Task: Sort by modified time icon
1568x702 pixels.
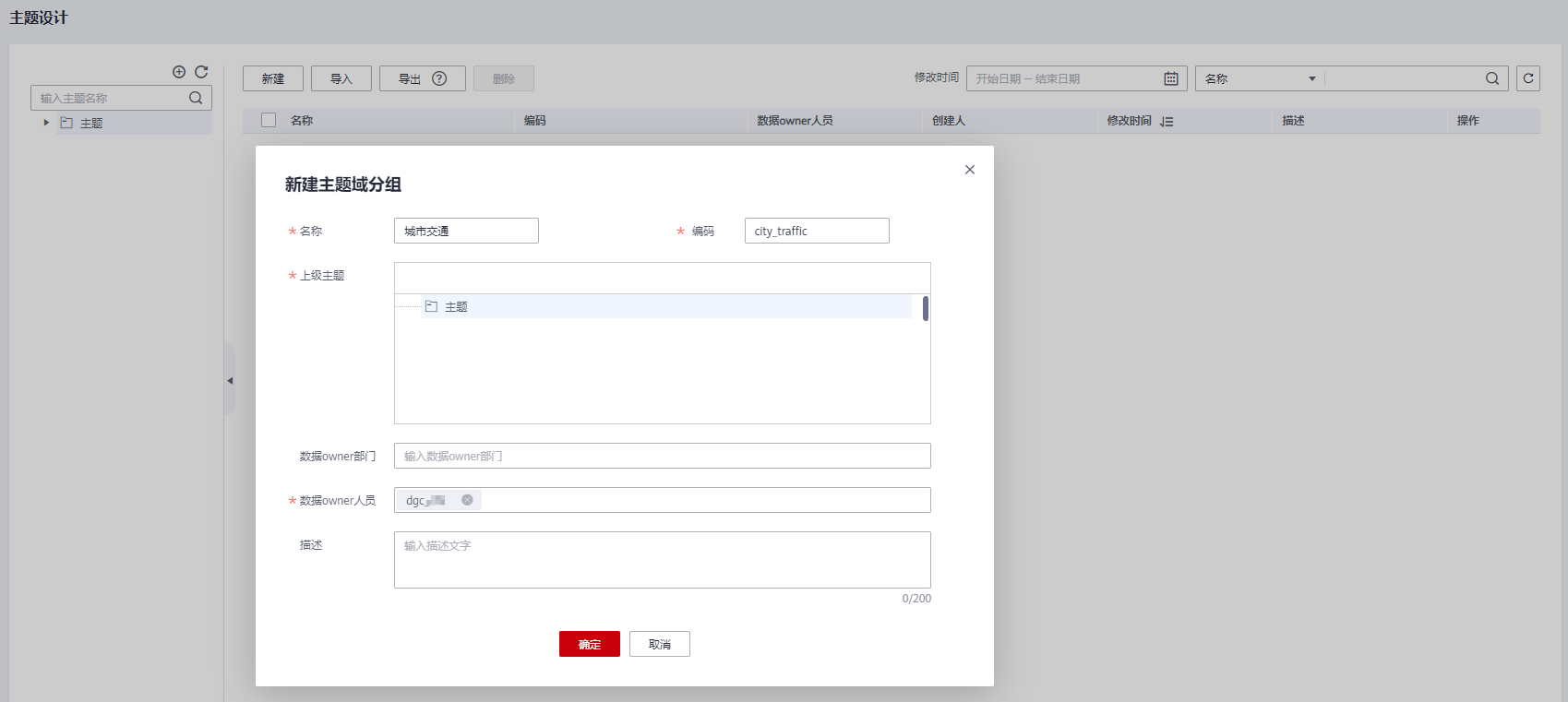Action: click(1167, 121)
